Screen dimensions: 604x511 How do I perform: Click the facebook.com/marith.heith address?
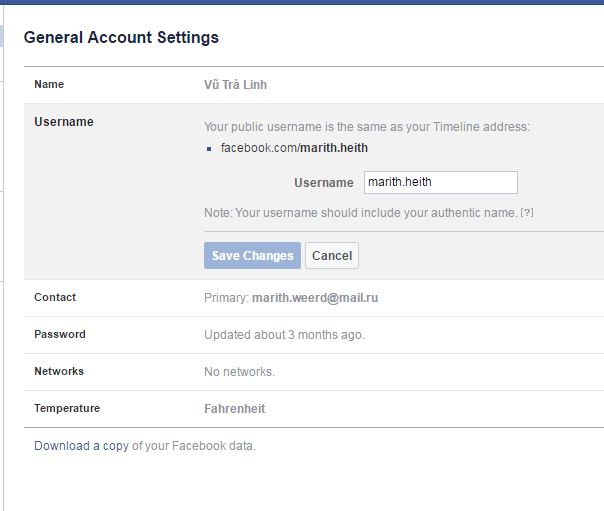click(x=294, y=148)
